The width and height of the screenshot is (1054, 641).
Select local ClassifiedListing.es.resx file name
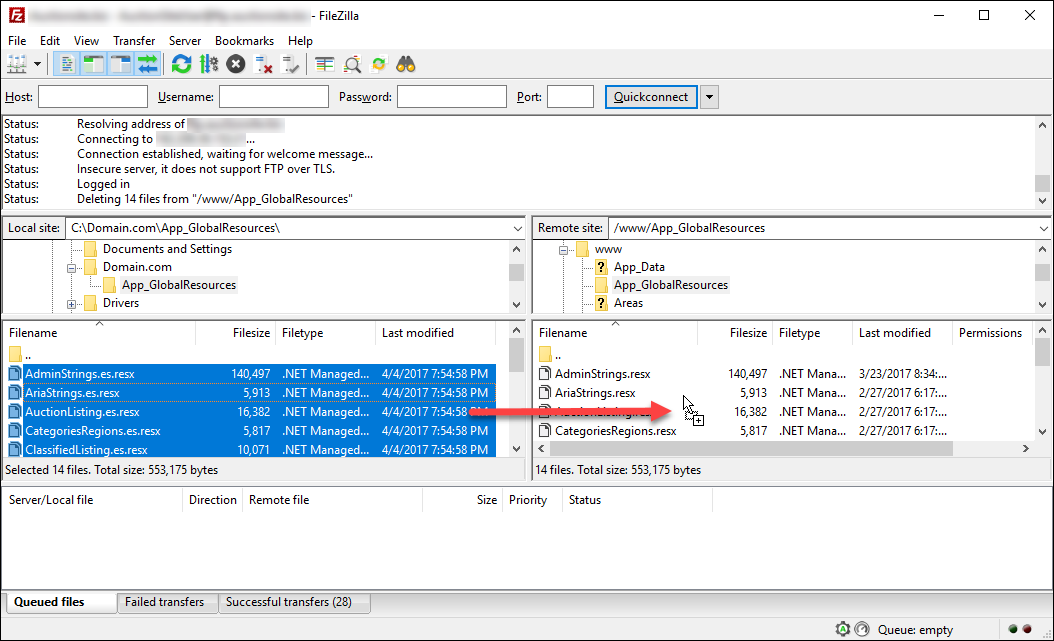point(86,450)
